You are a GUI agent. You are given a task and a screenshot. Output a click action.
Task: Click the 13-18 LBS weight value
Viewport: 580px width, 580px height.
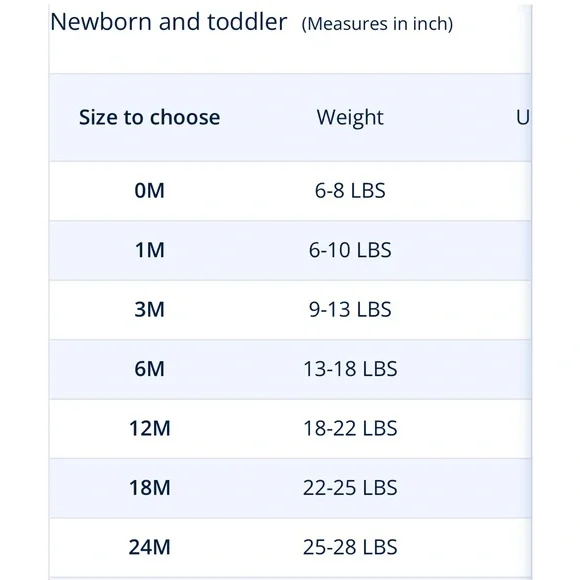pos(350,369)
